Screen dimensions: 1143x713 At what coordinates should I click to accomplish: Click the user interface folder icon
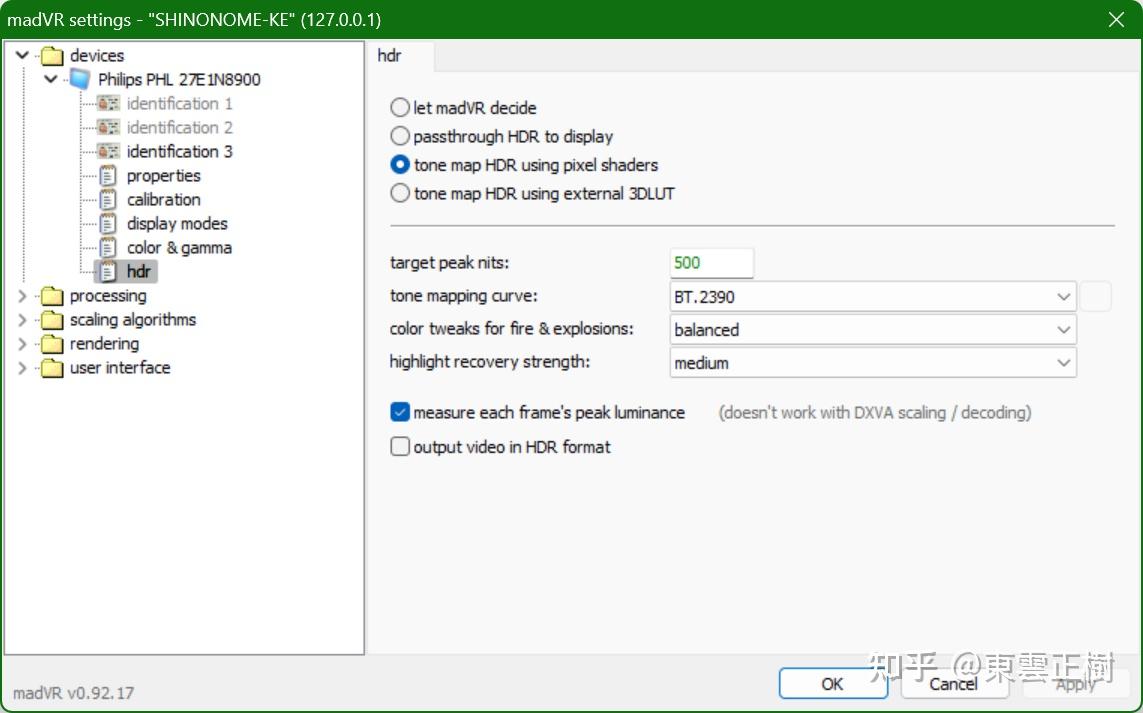tap(52, 368)
